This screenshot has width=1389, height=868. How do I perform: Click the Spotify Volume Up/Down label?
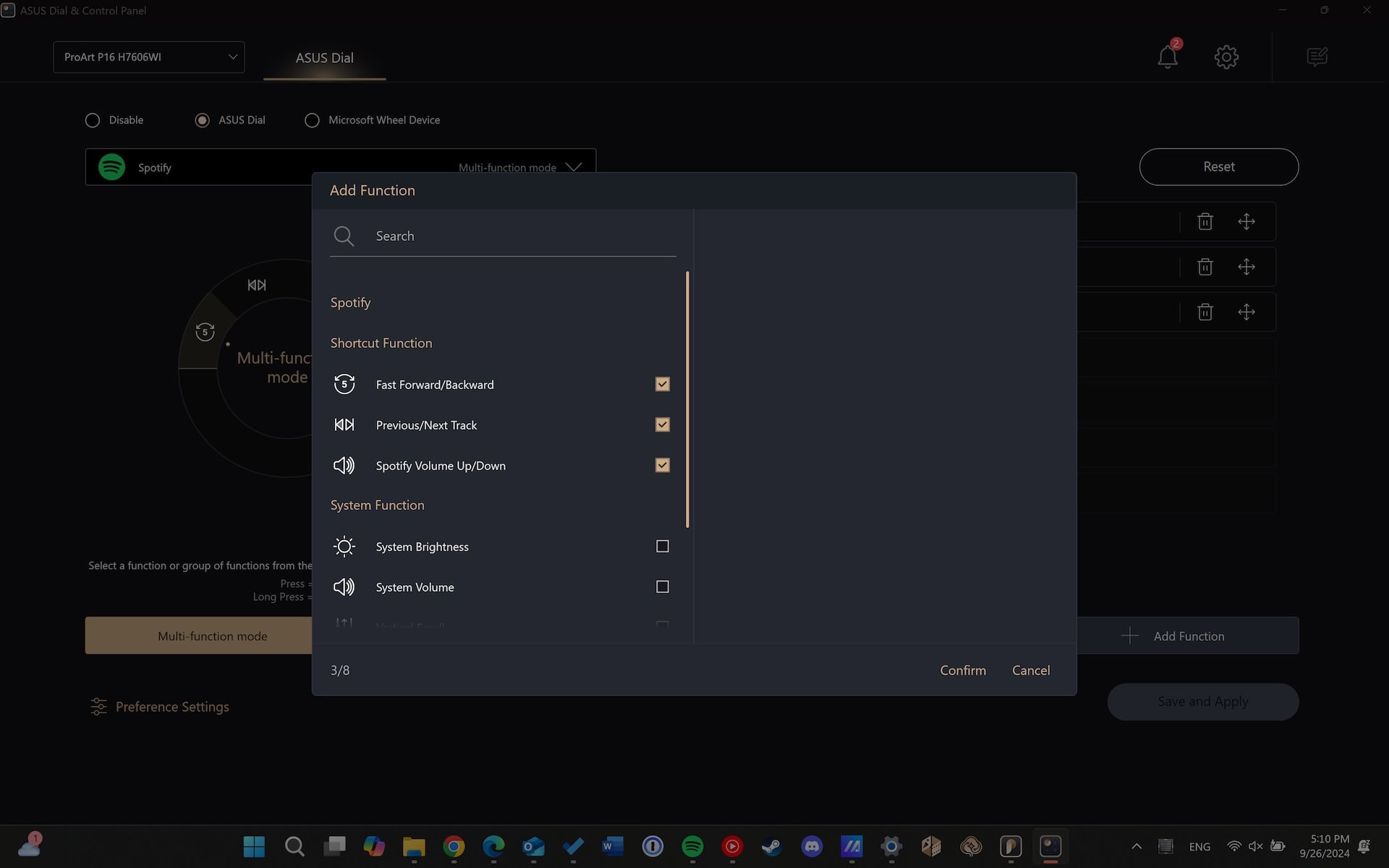(441, 466)
